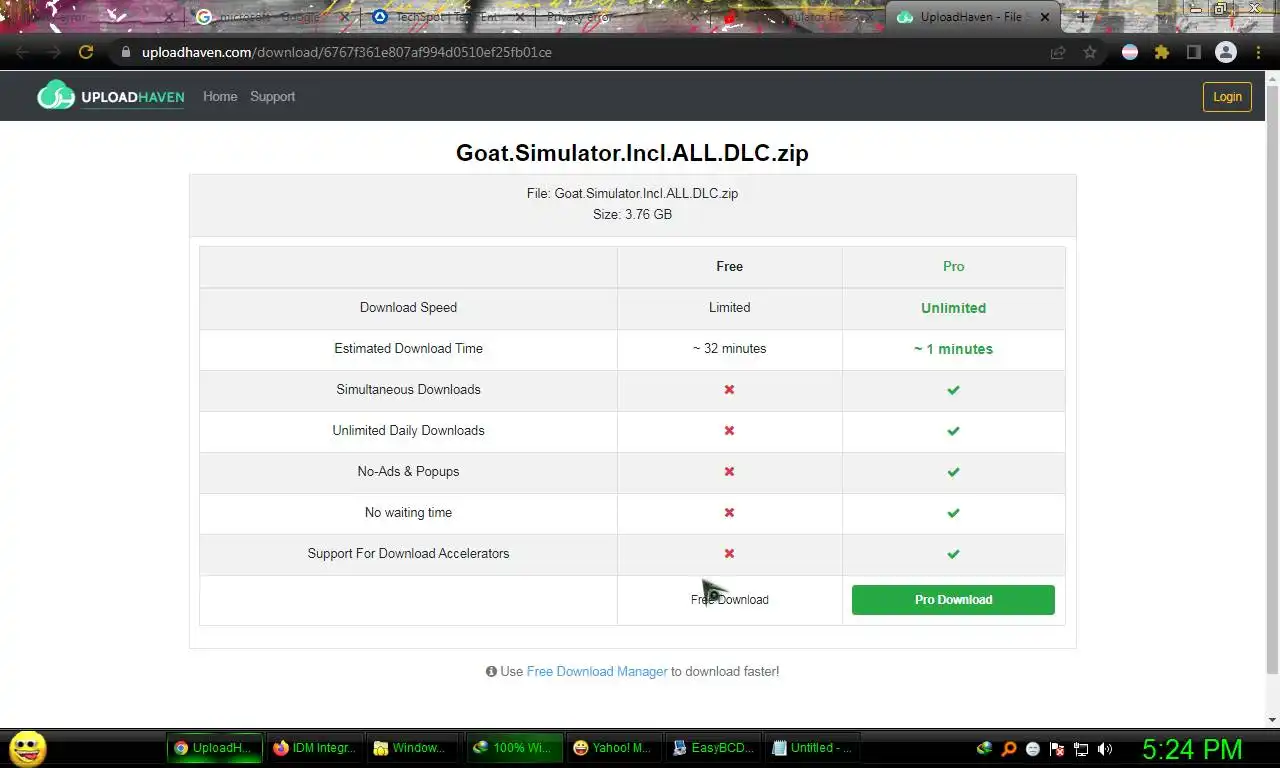
Task: Open the Free Download Manager link
Action: click(x=597, y=671)
